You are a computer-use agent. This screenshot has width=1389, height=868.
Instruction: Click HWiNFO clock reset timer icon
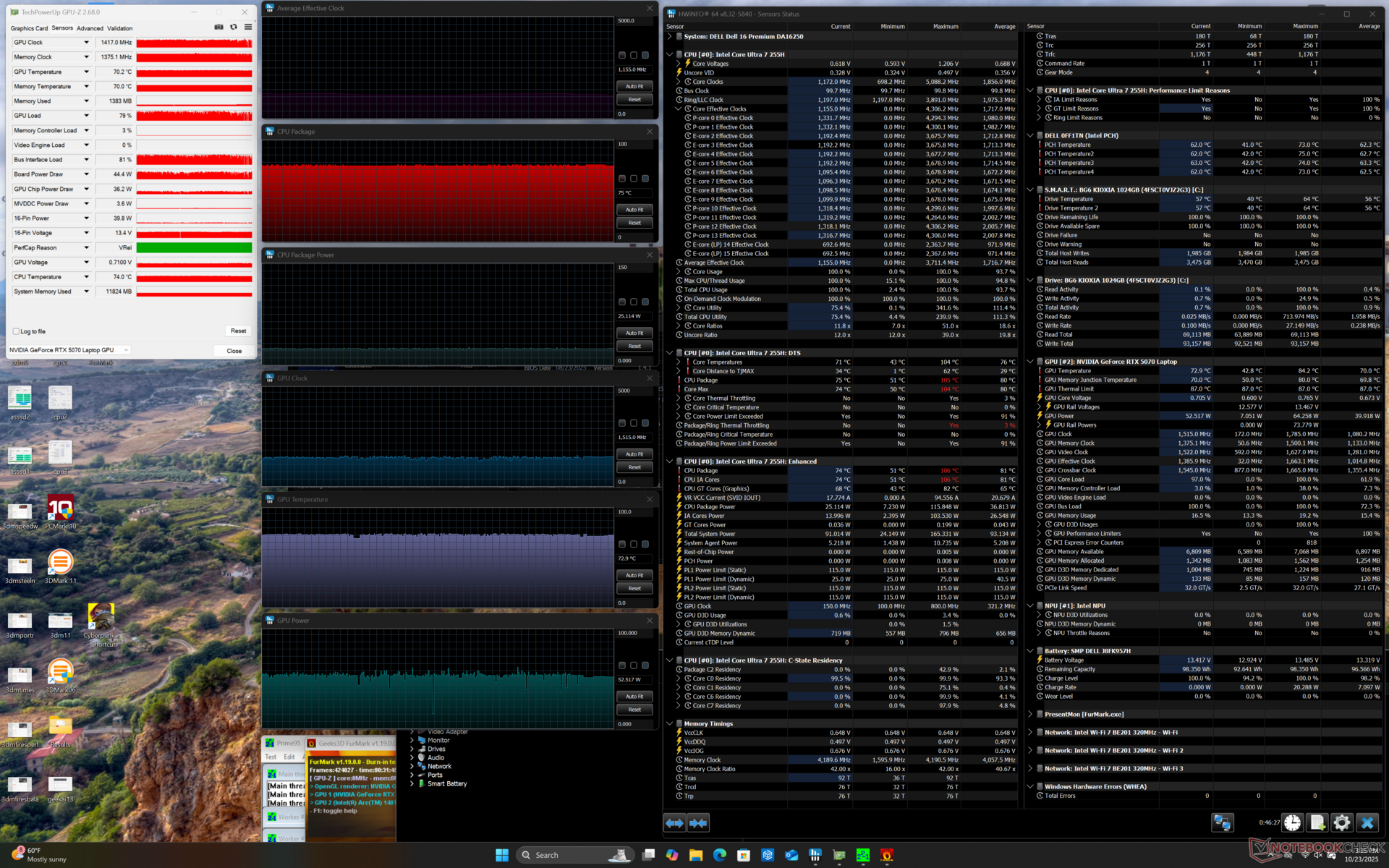(x=1293, y=823)
